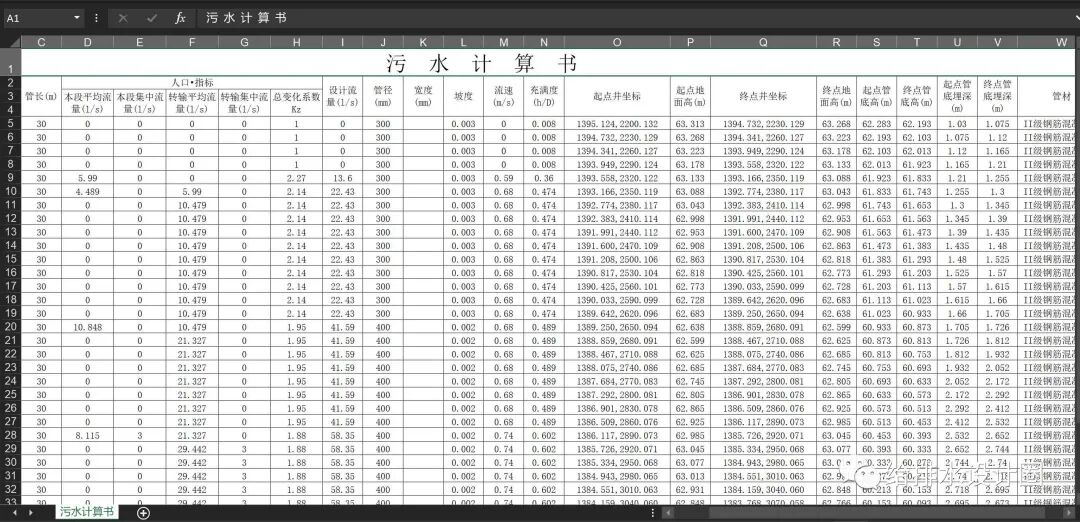Screen dimensions: 1080x522
Task: Select row 9 header
Action: tap(10, 178)
